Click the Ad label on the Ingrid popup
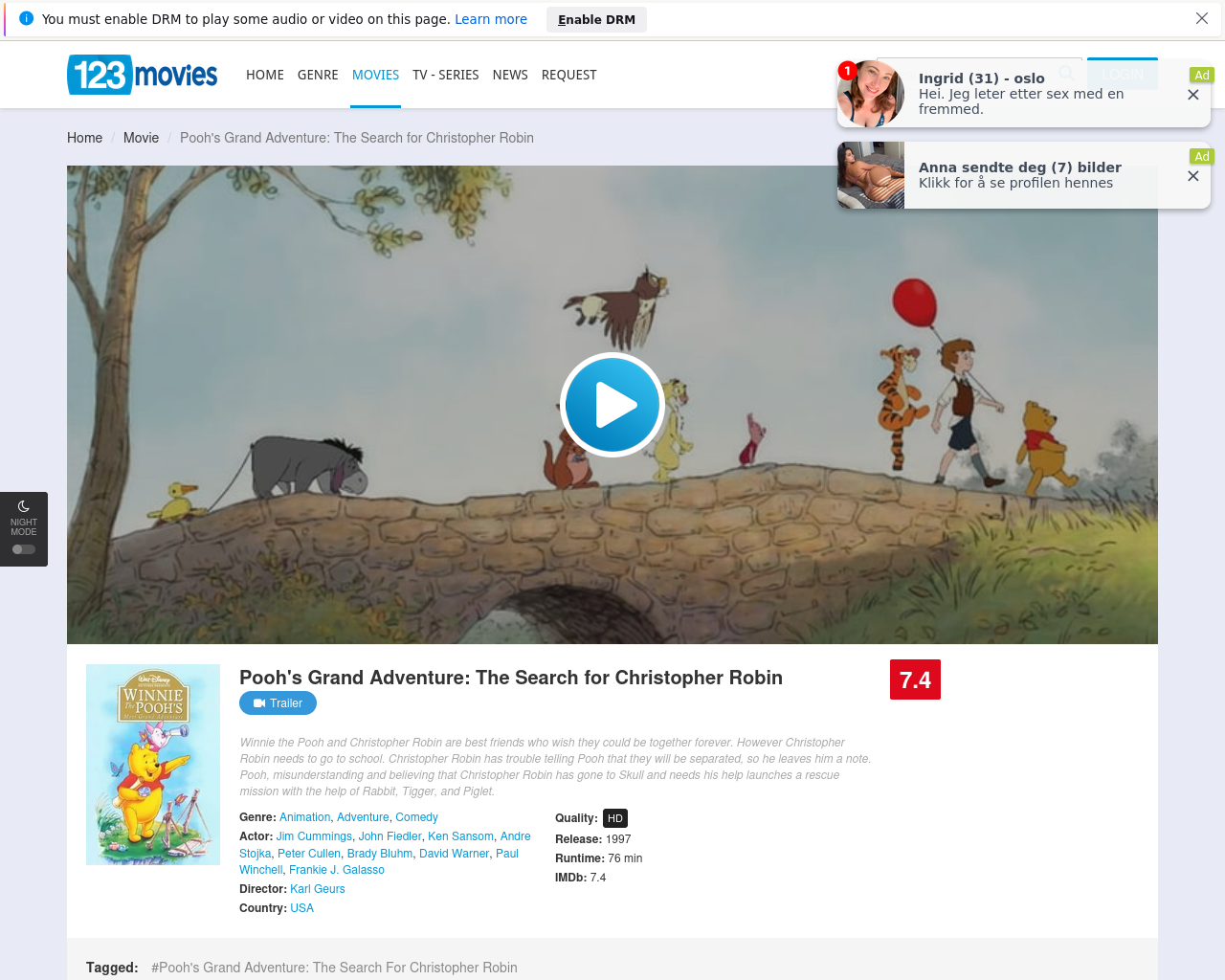This screenshot has height=980, width=1225. tap(1202, 75)
